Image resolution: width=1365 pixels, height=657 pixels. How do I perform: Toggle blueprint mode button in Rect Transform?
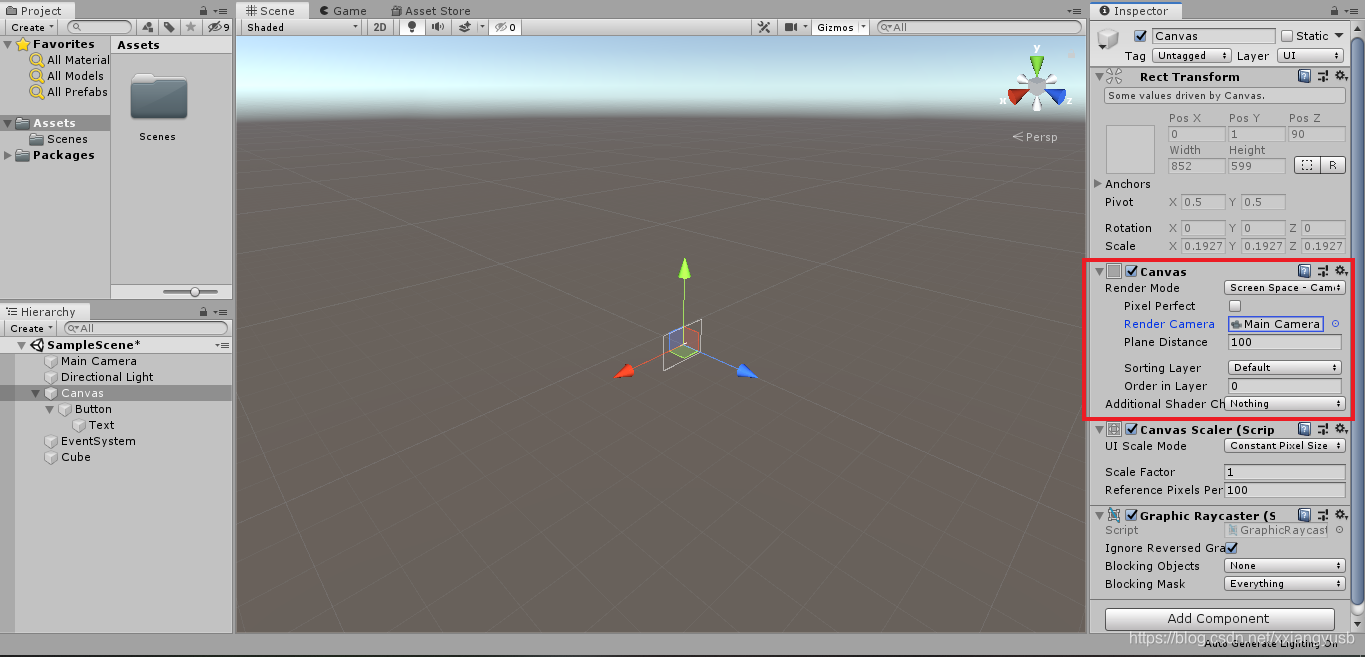click(1306, 165)
